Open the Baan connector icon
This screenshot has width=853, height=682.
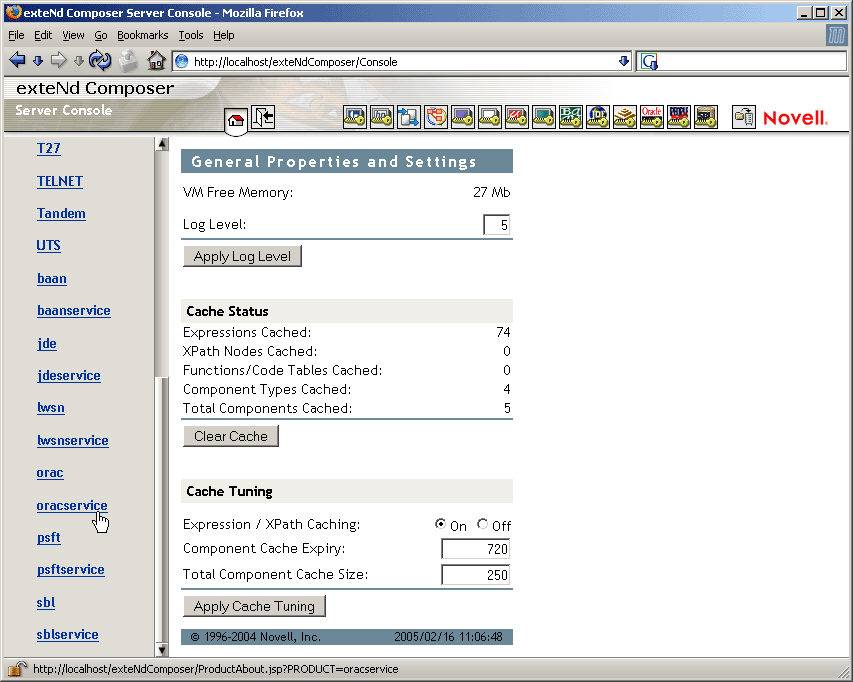(x=571, y=117)
